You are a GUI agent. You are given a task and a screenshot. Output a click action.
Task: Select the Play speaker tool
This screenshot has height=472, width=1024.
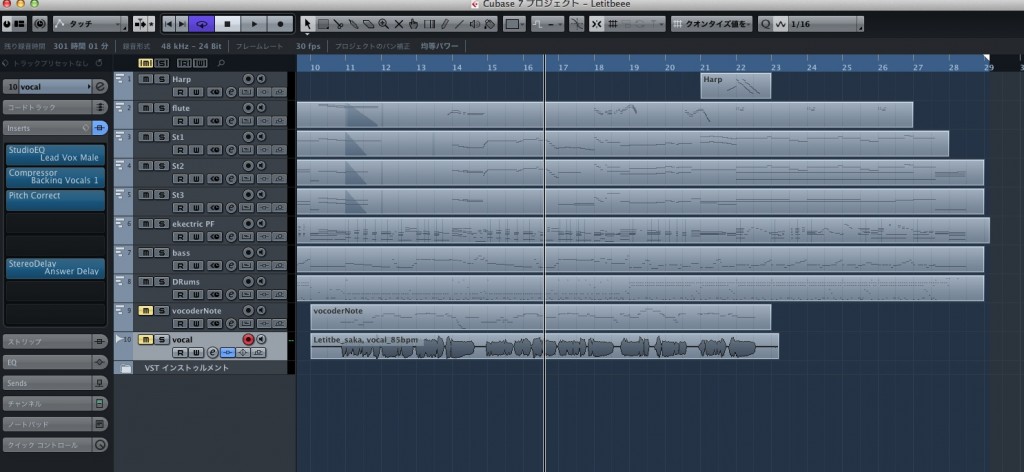click(x=475, y=24)
